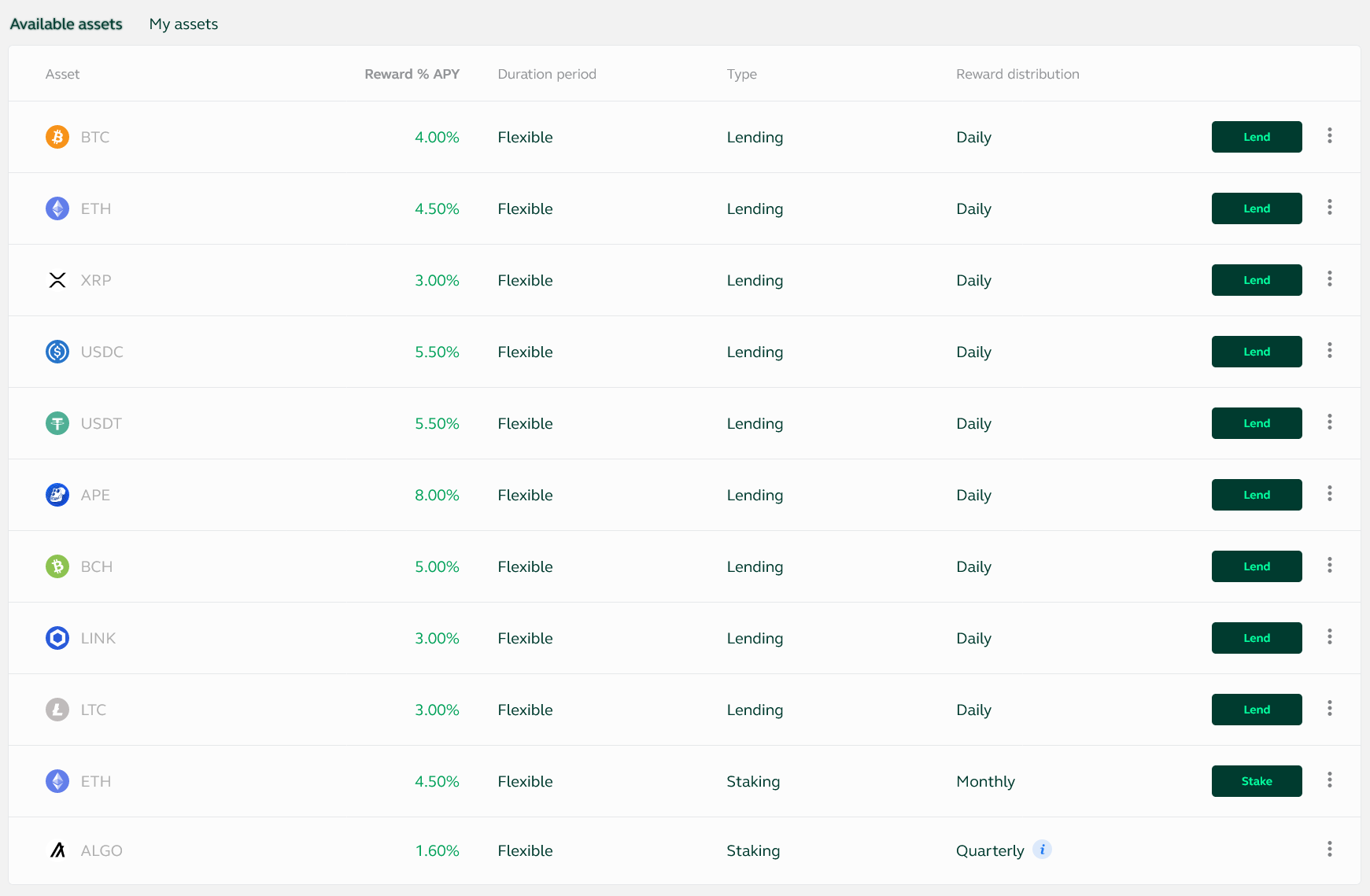
Task: Sort by the Reward % APY header
Action: pyautogui.click(x=412, y=74)
